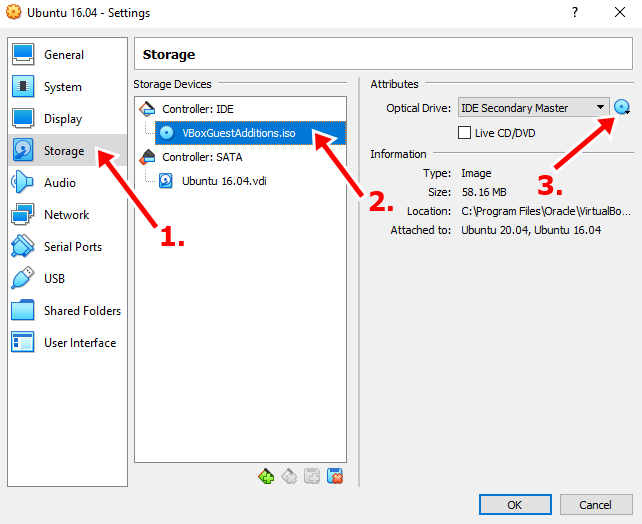Click the remove selected storage attachment icon
The height and width of the screenshot is (524, 642).
coord(336,477)
